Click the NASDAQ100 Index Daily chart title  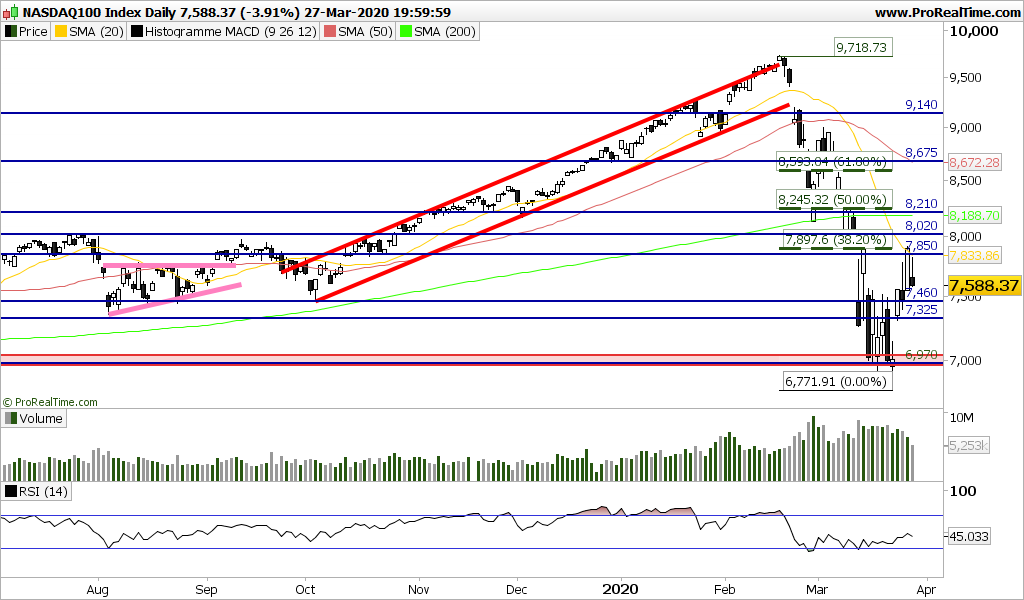coord(236,12)
